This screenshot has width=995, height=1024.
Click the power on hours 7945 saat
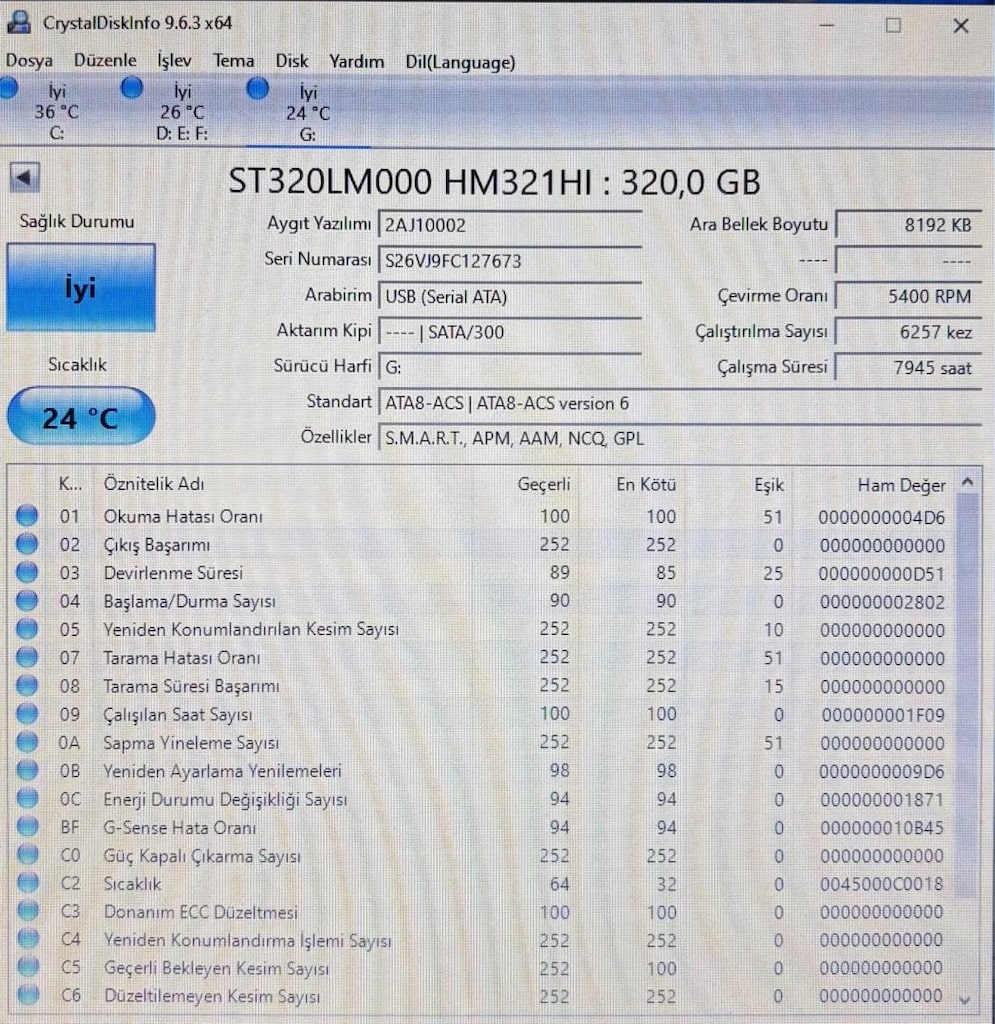[909, 368]
